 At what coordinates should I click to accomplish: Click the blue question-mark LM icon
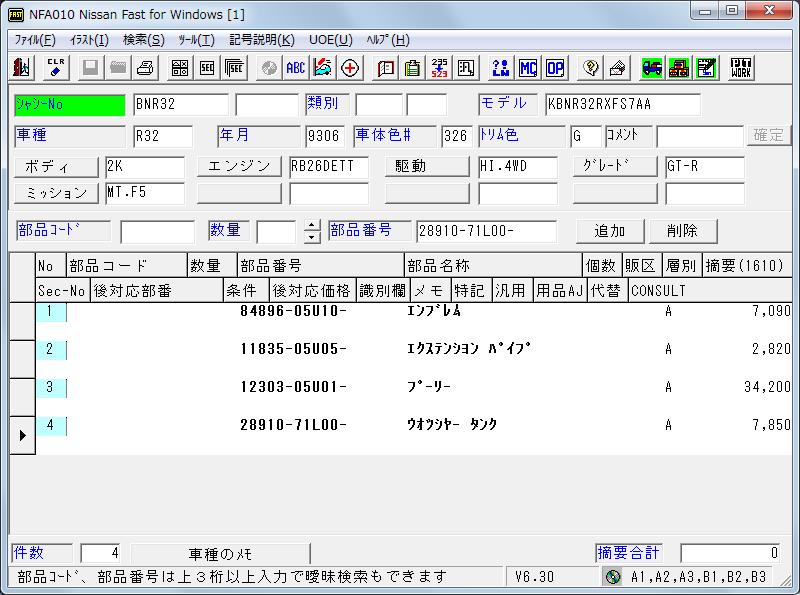coord(501,68)
